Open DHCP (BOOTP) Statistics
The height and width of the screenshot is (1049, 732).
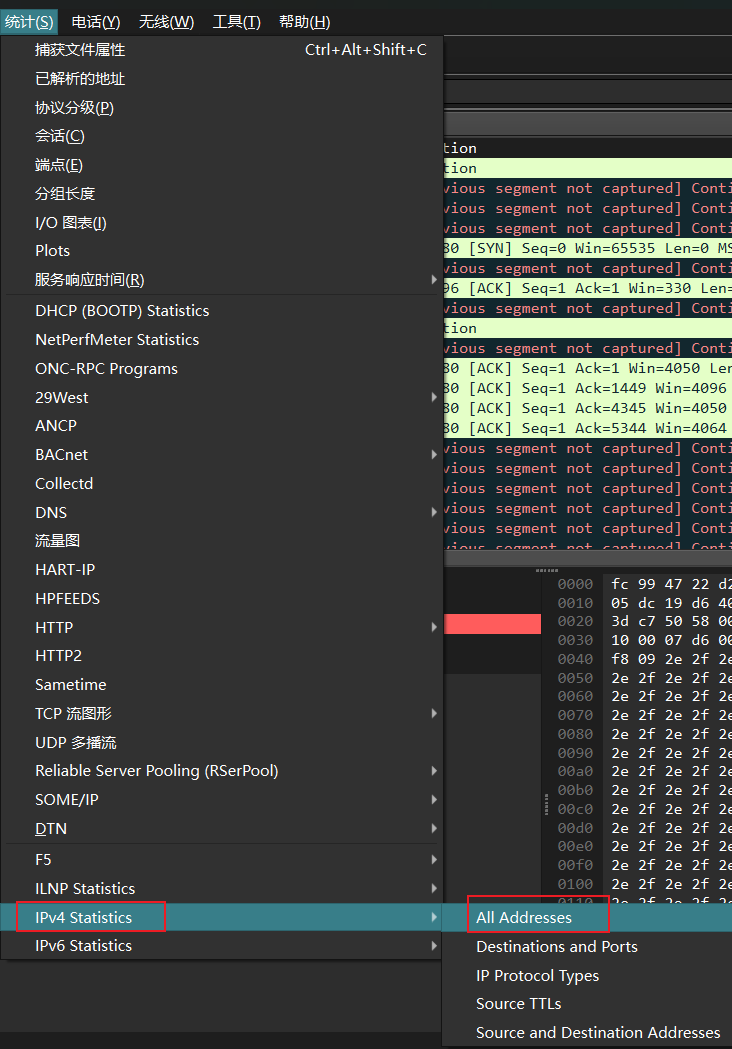tap(221, 311)
